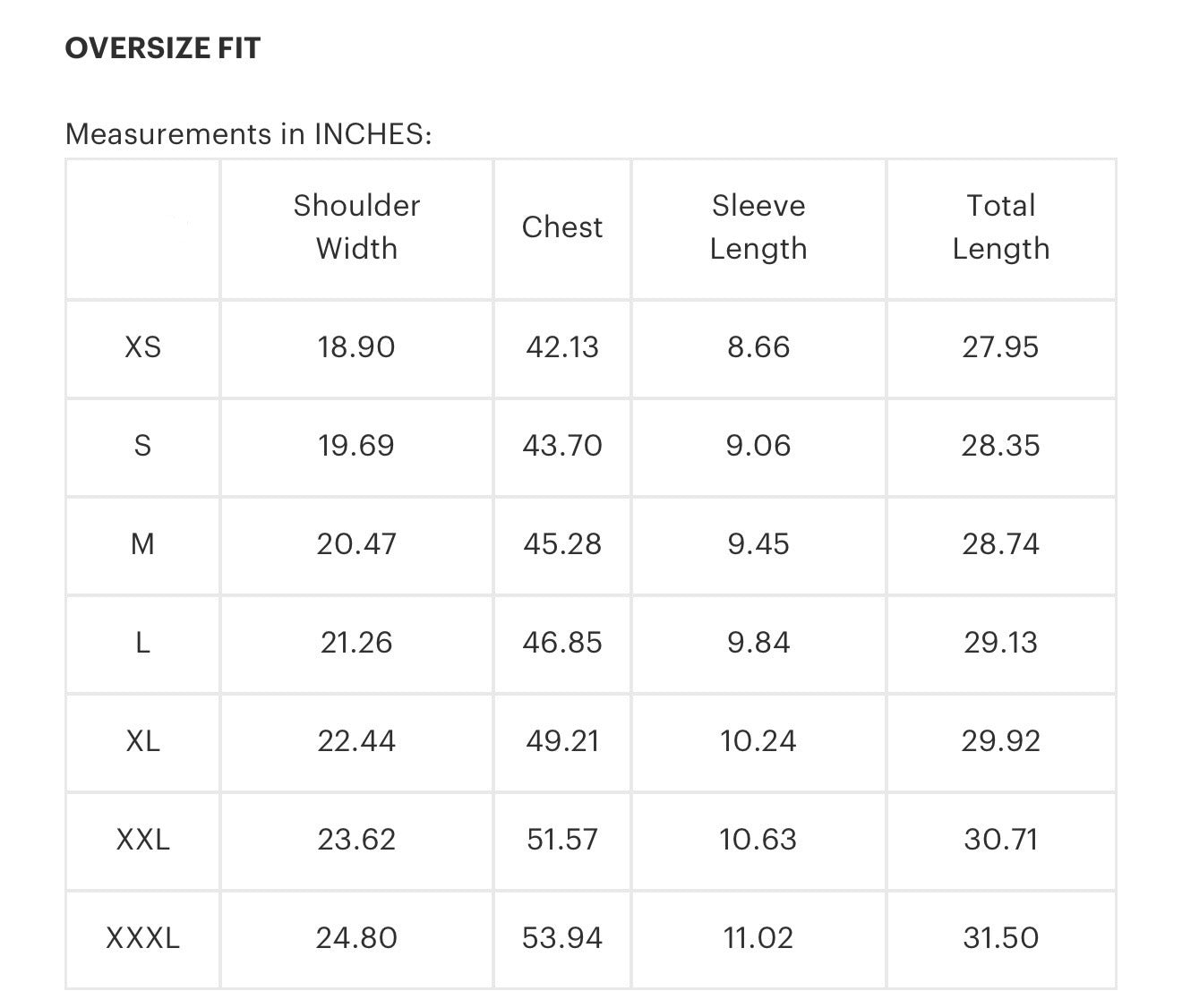This screenshot has height=1008, width=1182.
Task: Click the XL total length value 29.92
Action: [1000, 741]
